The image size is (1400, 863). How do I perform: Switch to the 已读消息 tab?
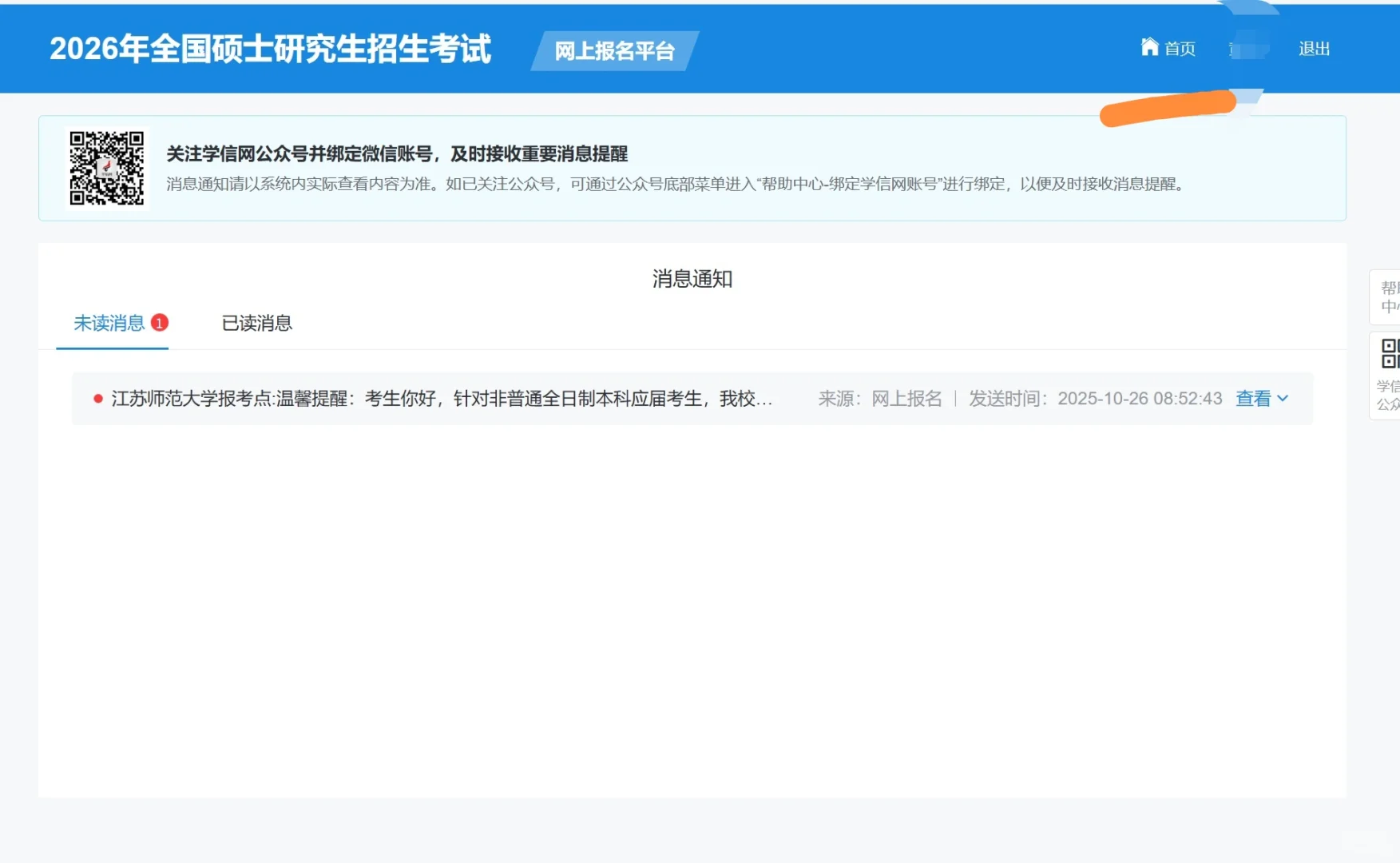pos(256,323)
